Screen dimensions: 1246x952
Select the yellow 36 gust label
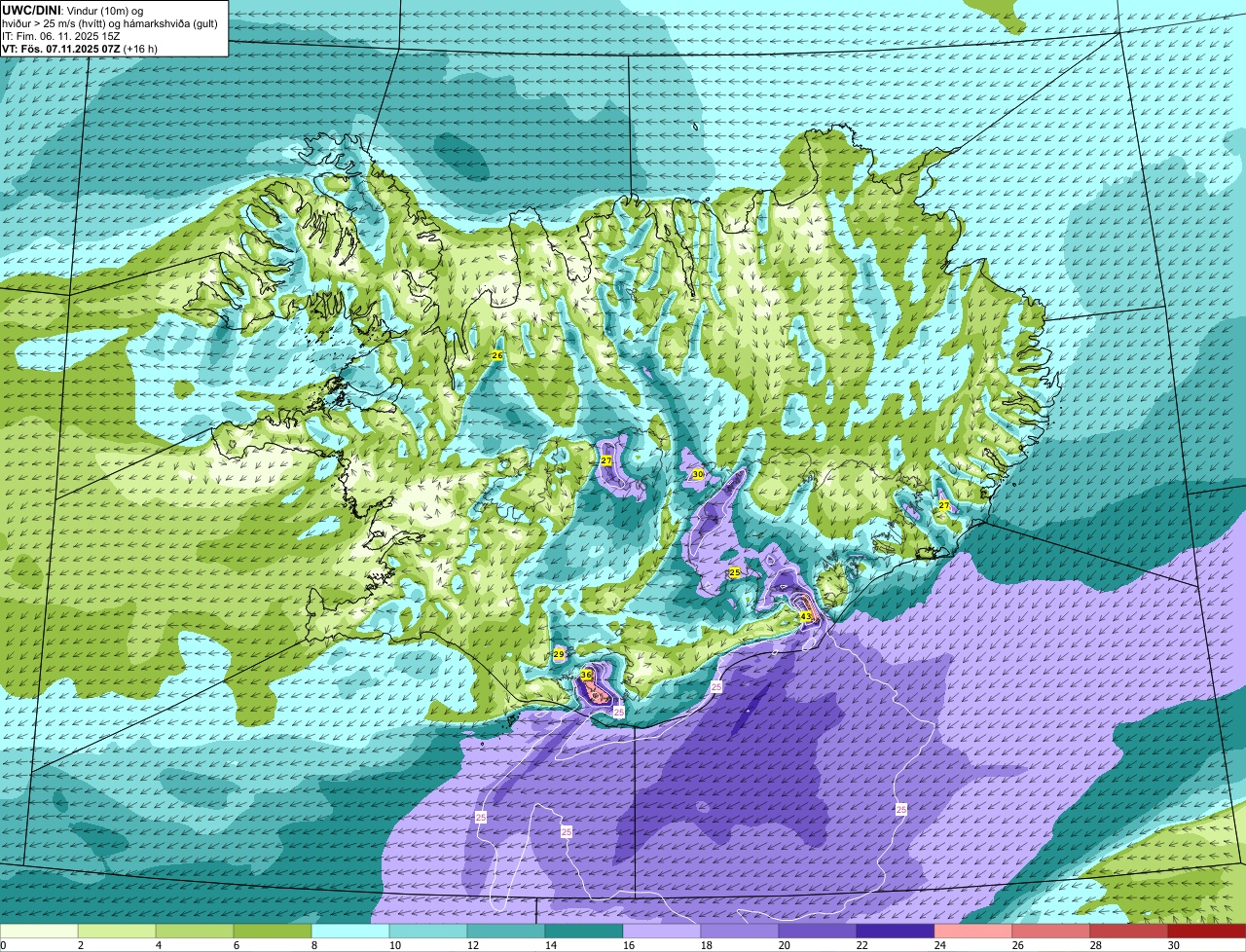586,674
